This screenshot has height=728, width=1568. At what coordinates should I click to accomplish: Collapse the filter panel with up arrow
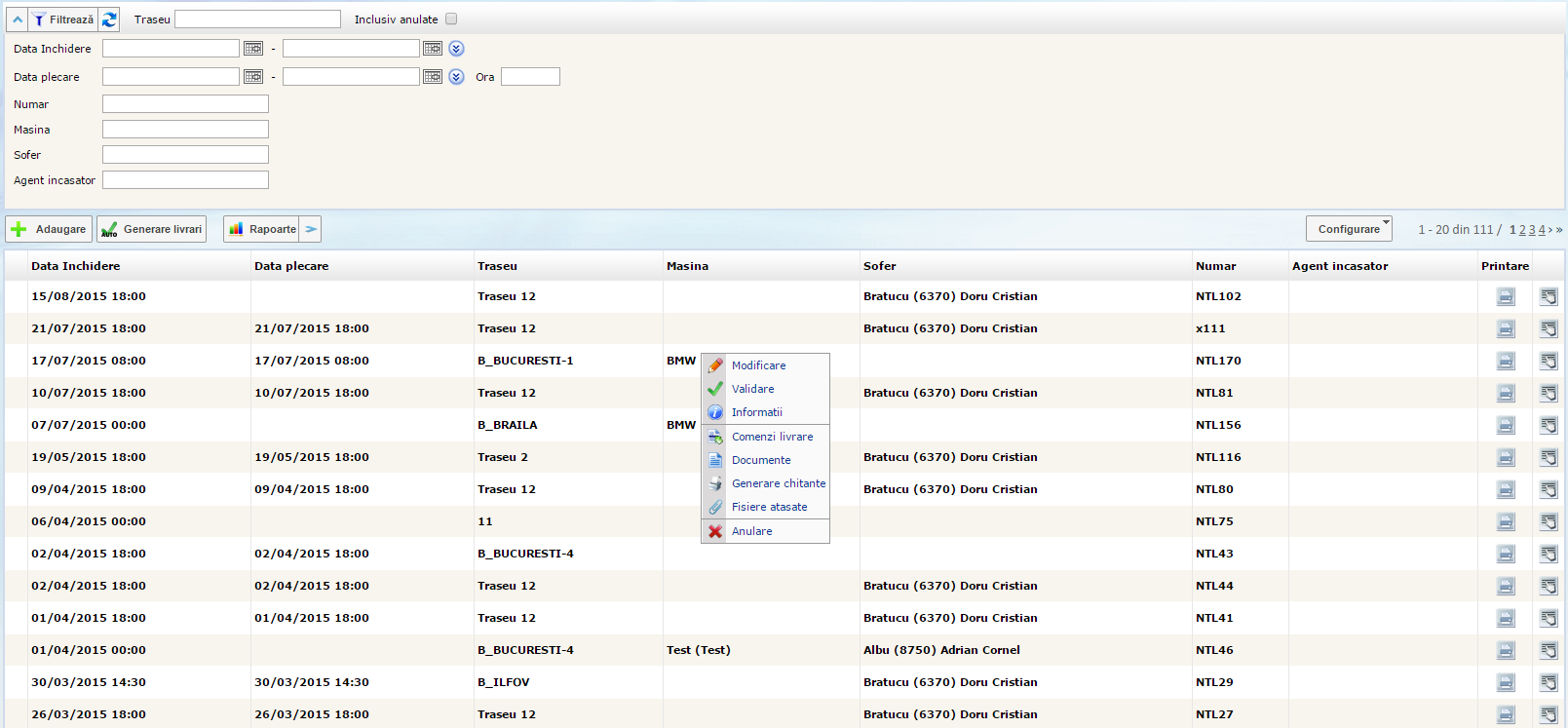(18, 19)
